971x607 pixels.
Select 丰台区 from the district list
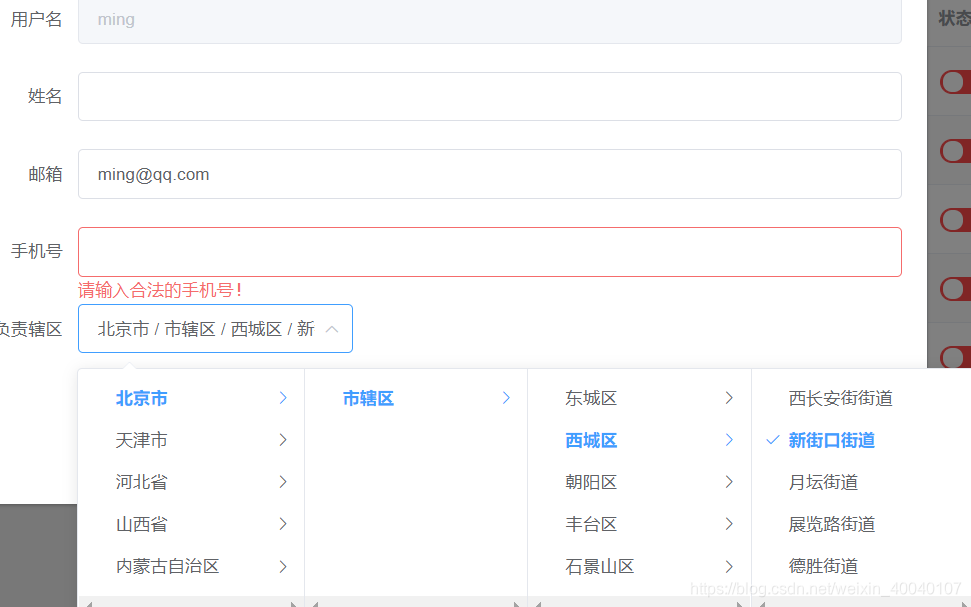(591, 523)
